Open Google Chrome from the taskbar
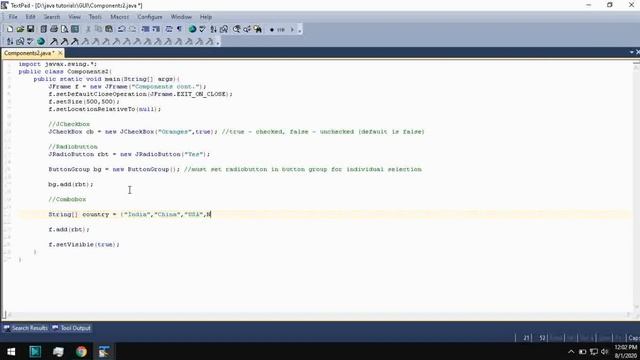Screen dimensions: 640x360 (x=81, y=351)
